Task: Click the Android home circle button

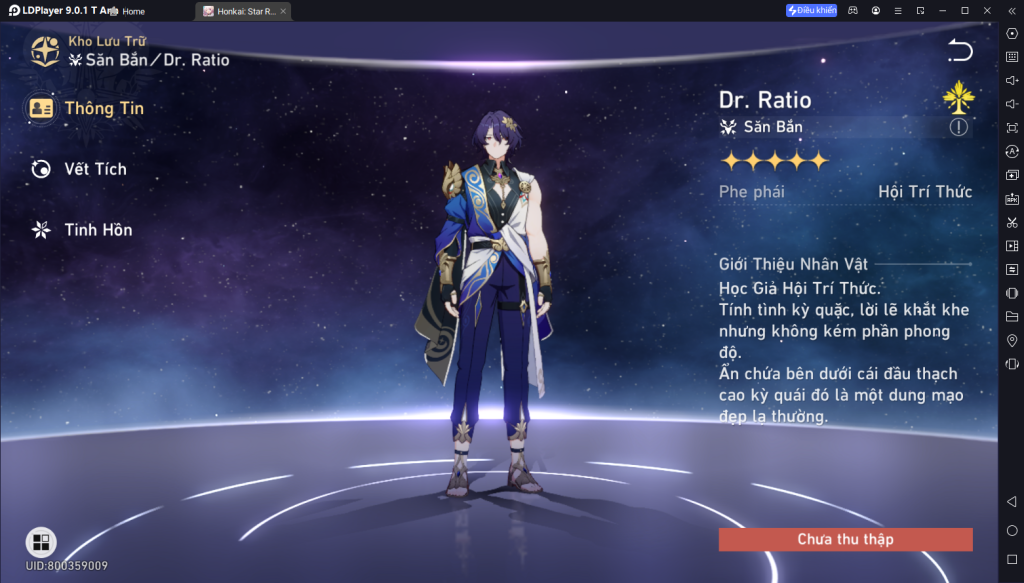Action: click(1012, 530)
